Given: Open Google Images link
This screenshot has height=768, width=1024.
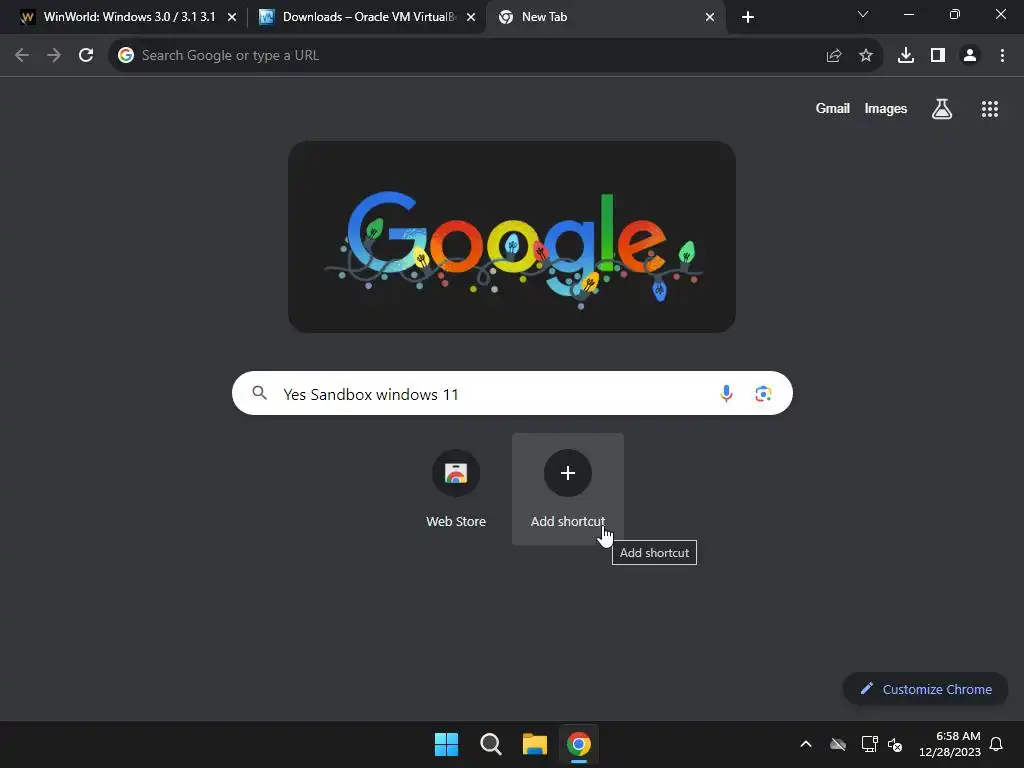Looking at the screenshot, I should click(886, 108).
